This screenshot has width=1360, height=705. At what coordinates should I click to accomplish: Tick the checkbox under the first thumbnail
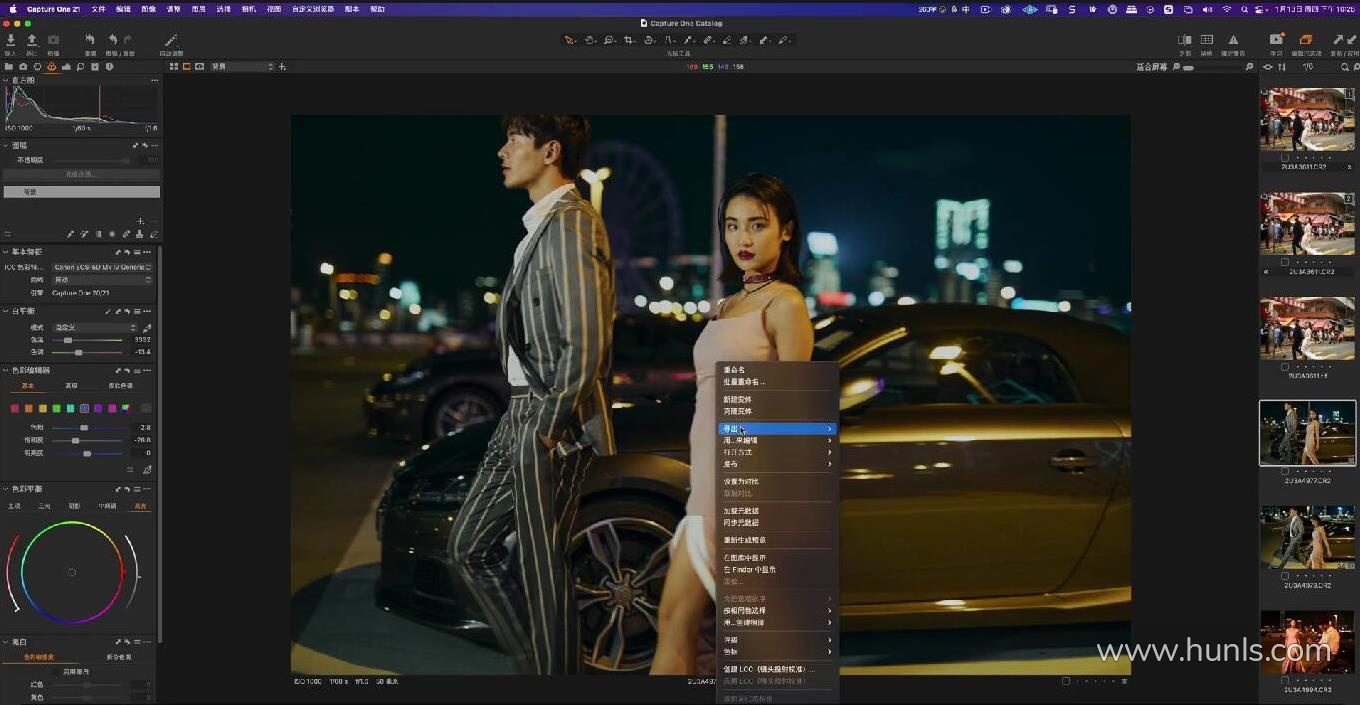point(1285,157)
